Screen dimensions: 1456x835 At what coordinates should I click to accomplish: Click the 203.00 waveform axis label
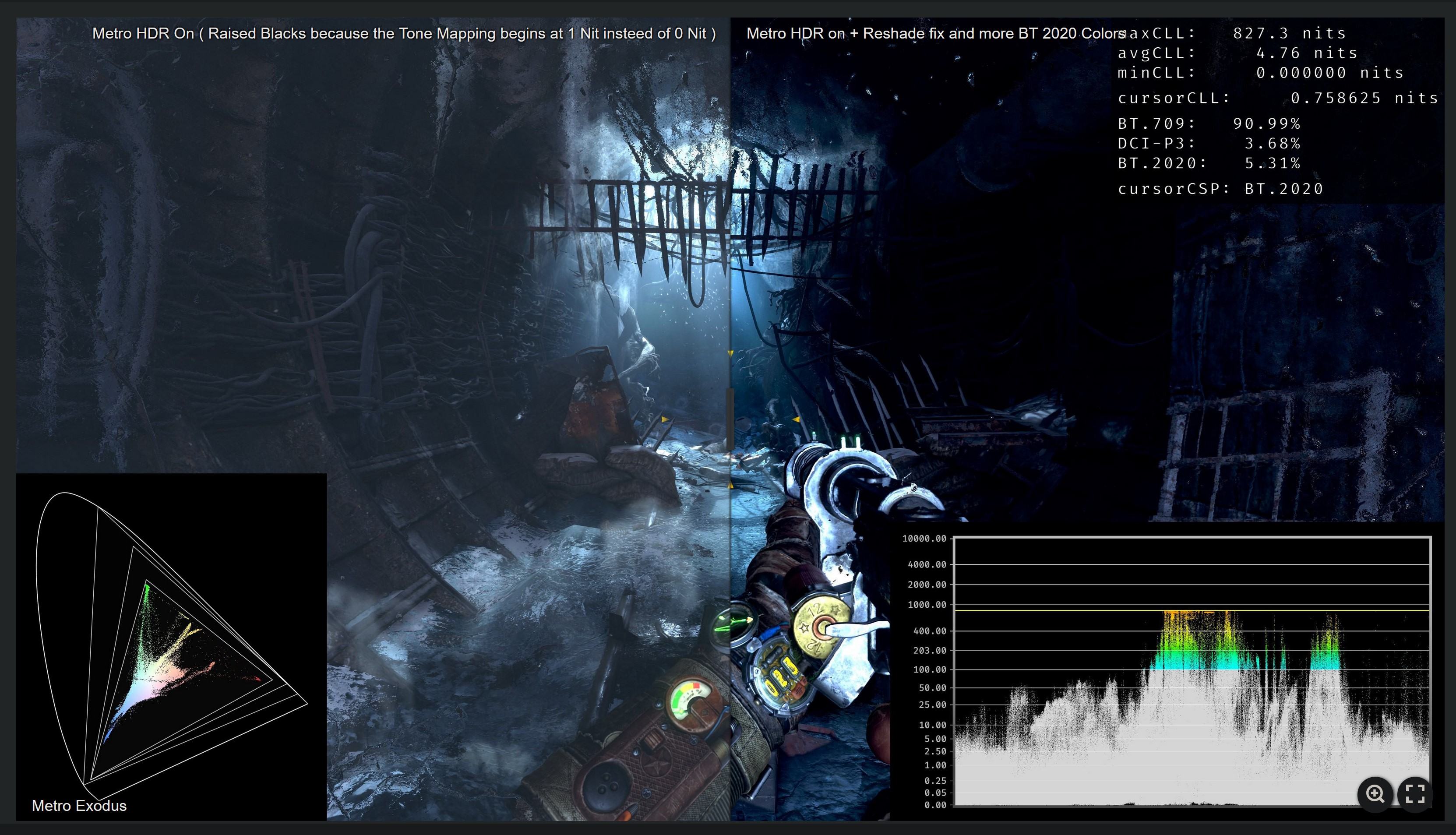tap(930, 650)
